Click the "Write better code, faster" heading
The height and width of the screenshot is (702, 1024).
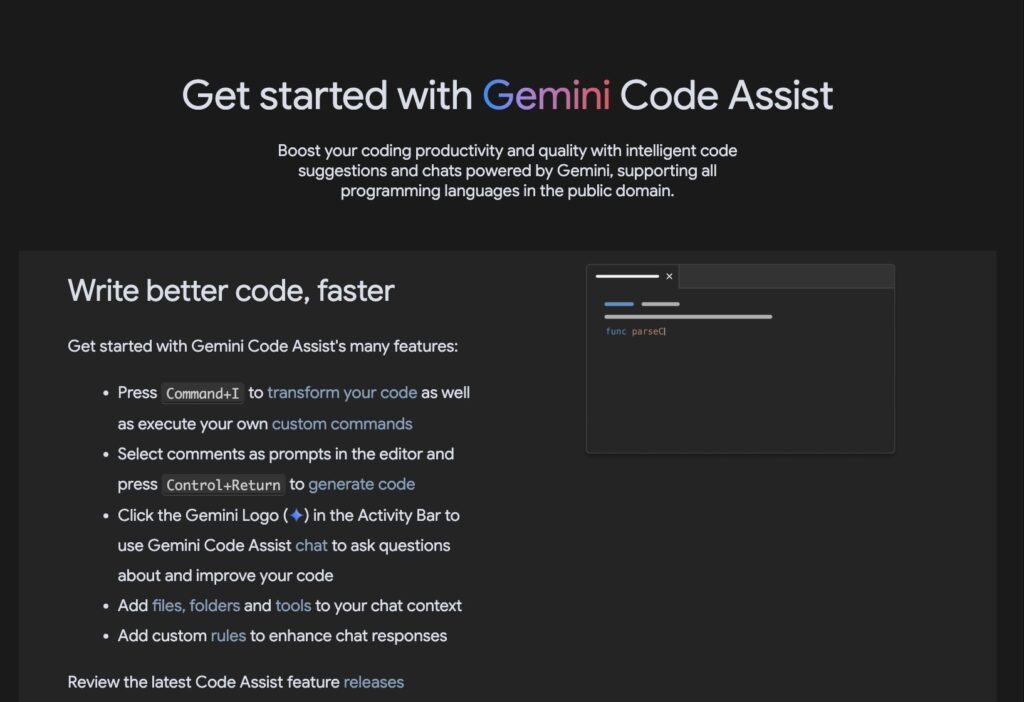231,291
